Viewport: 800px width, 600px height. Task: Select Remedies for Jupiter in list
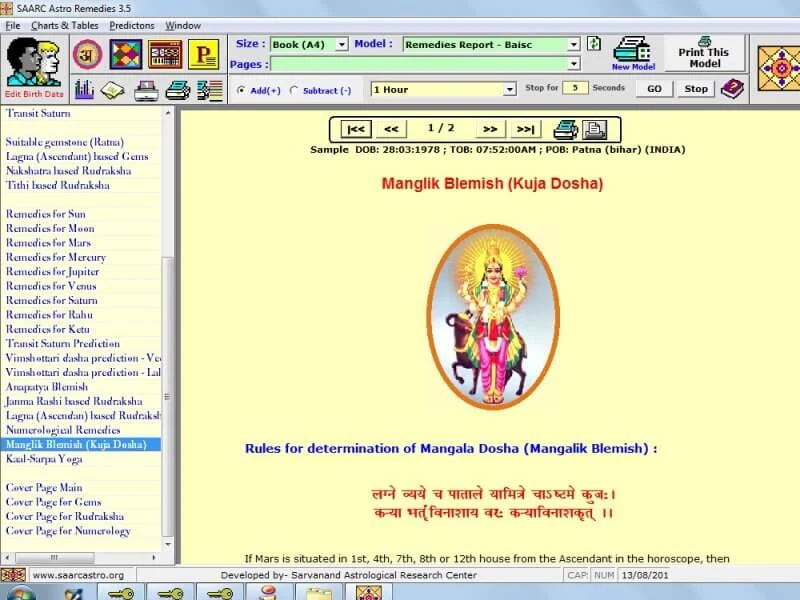coord(53,271)
